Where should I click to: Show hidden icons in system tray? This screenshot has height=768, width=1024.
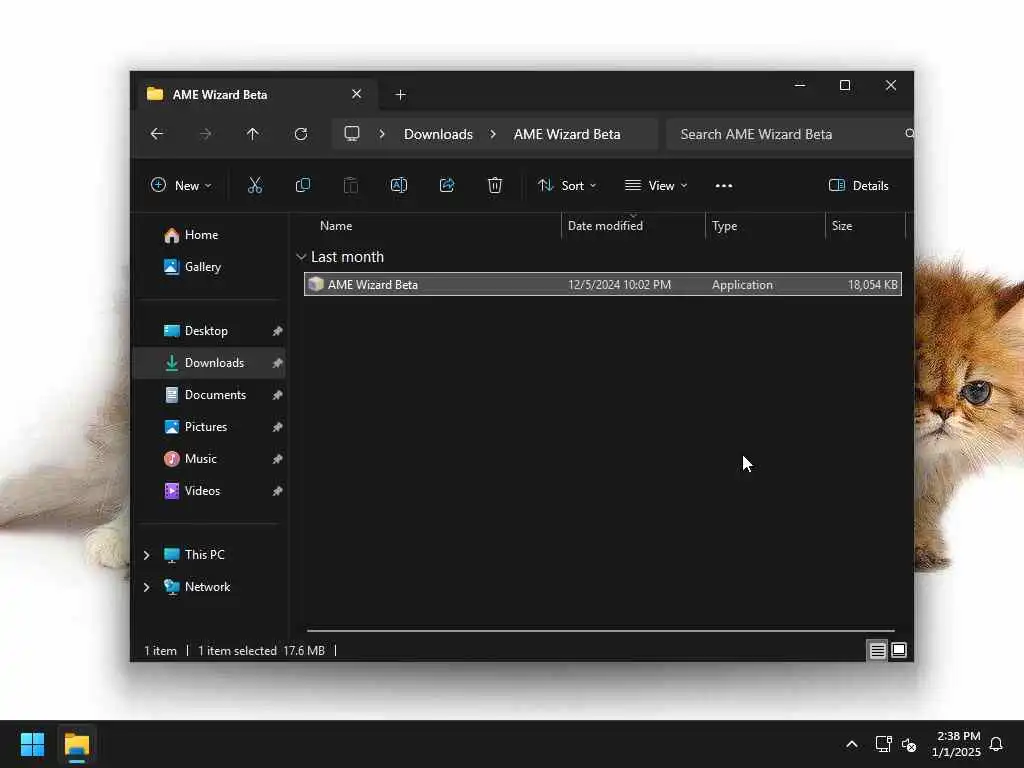tap(852, 744)
